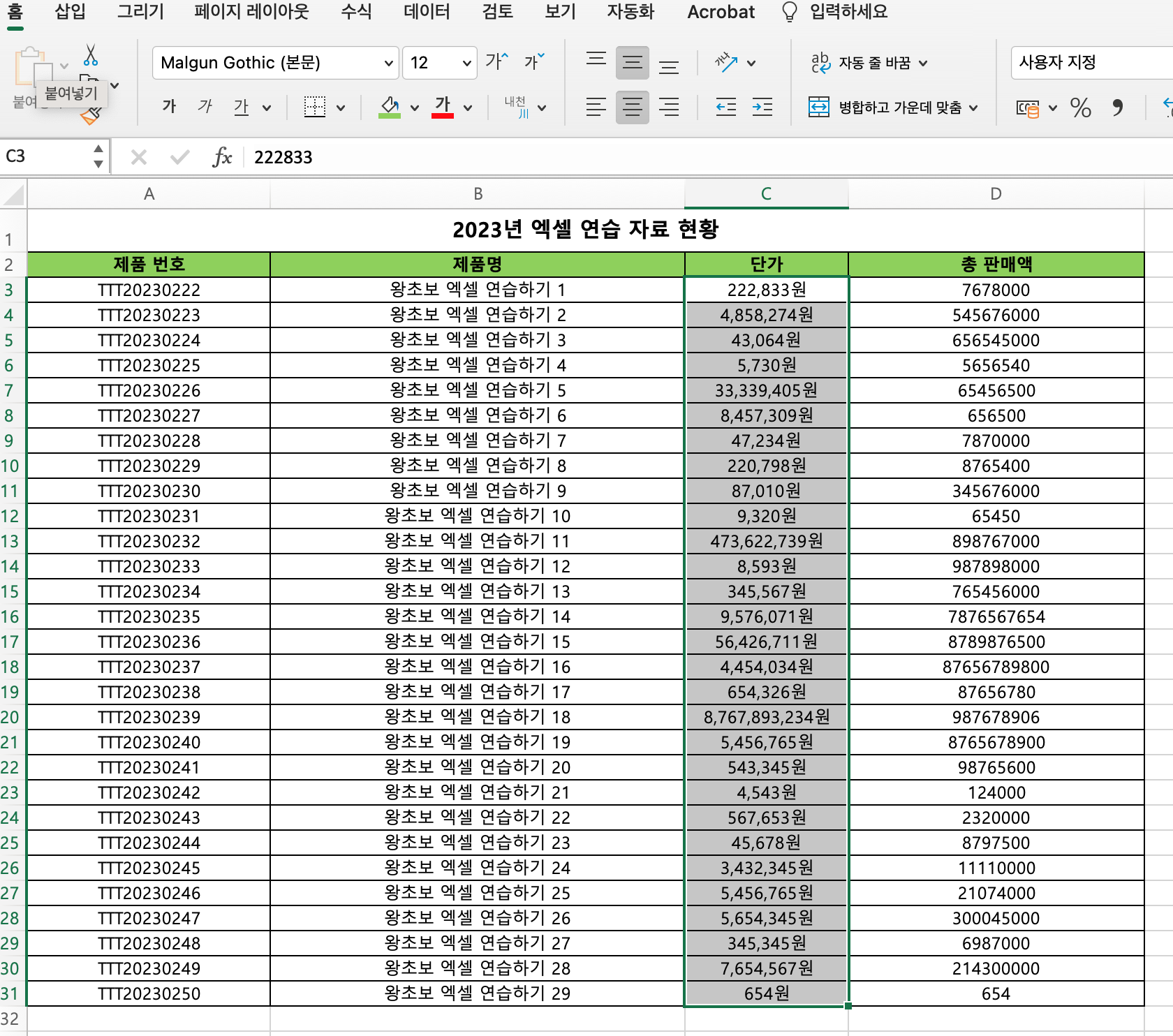The width and height of the screenshot is (1173, 1036).
Task: Cancel the formula entry with X icon
Action: point(139,157)
